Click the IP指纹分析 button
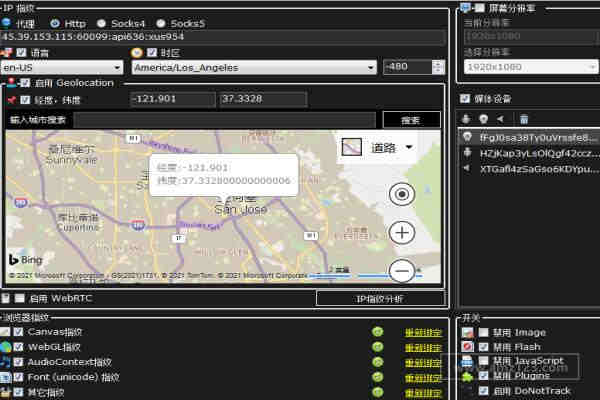The image size is (600, 400). click(x=379, y=298)
